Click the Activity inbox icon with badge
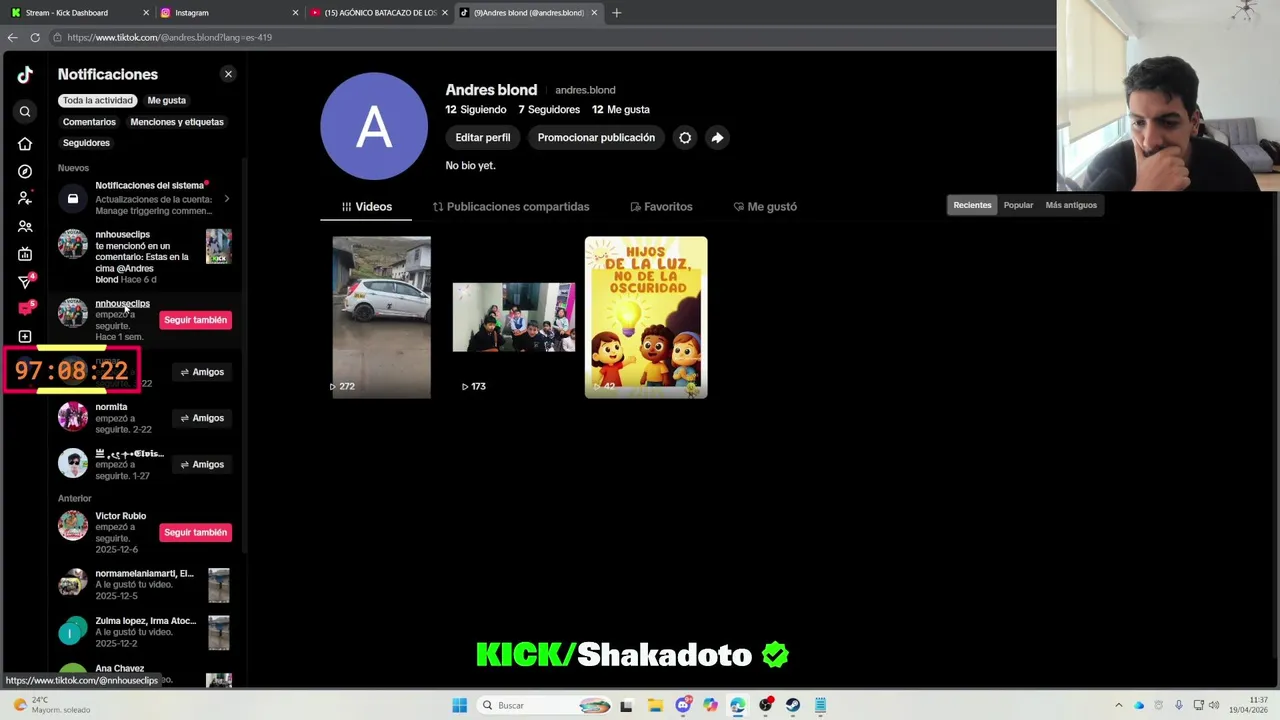The width and height of the screenshot is (1280, 720). tap(25, 309)
